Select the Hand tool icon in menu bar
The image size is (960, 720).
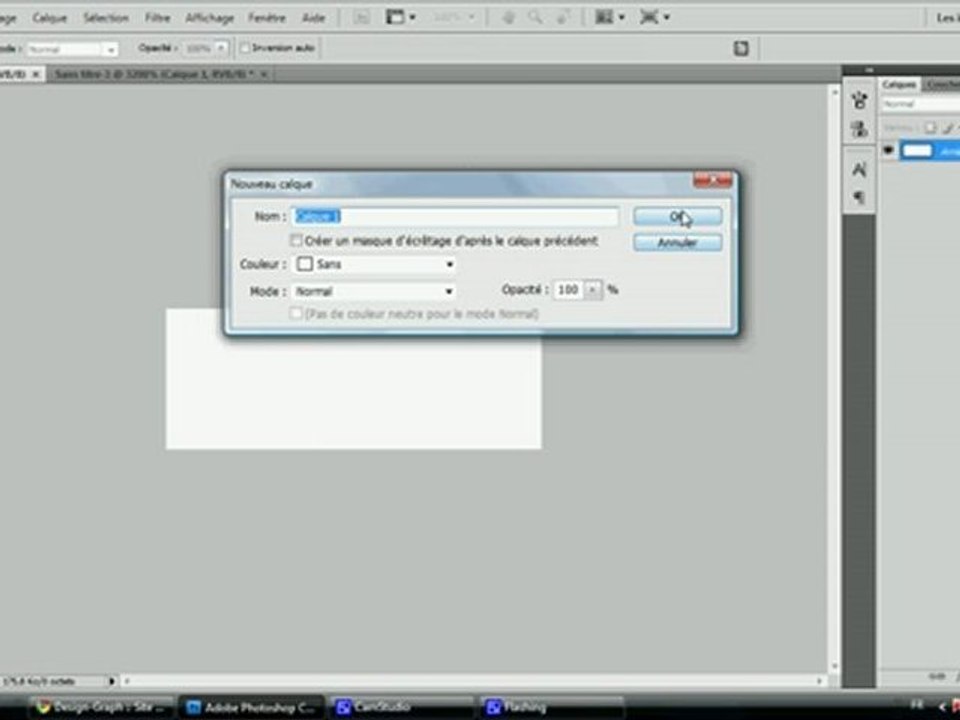pyautogui.click(x=508, y=17)
